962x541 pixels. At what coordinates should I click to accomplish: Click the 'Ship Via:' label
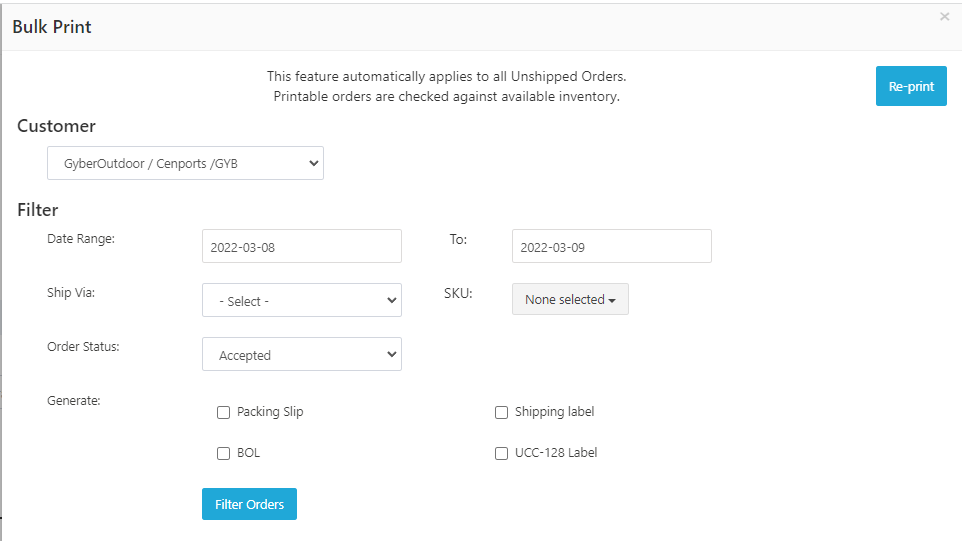tap(71, 293)
